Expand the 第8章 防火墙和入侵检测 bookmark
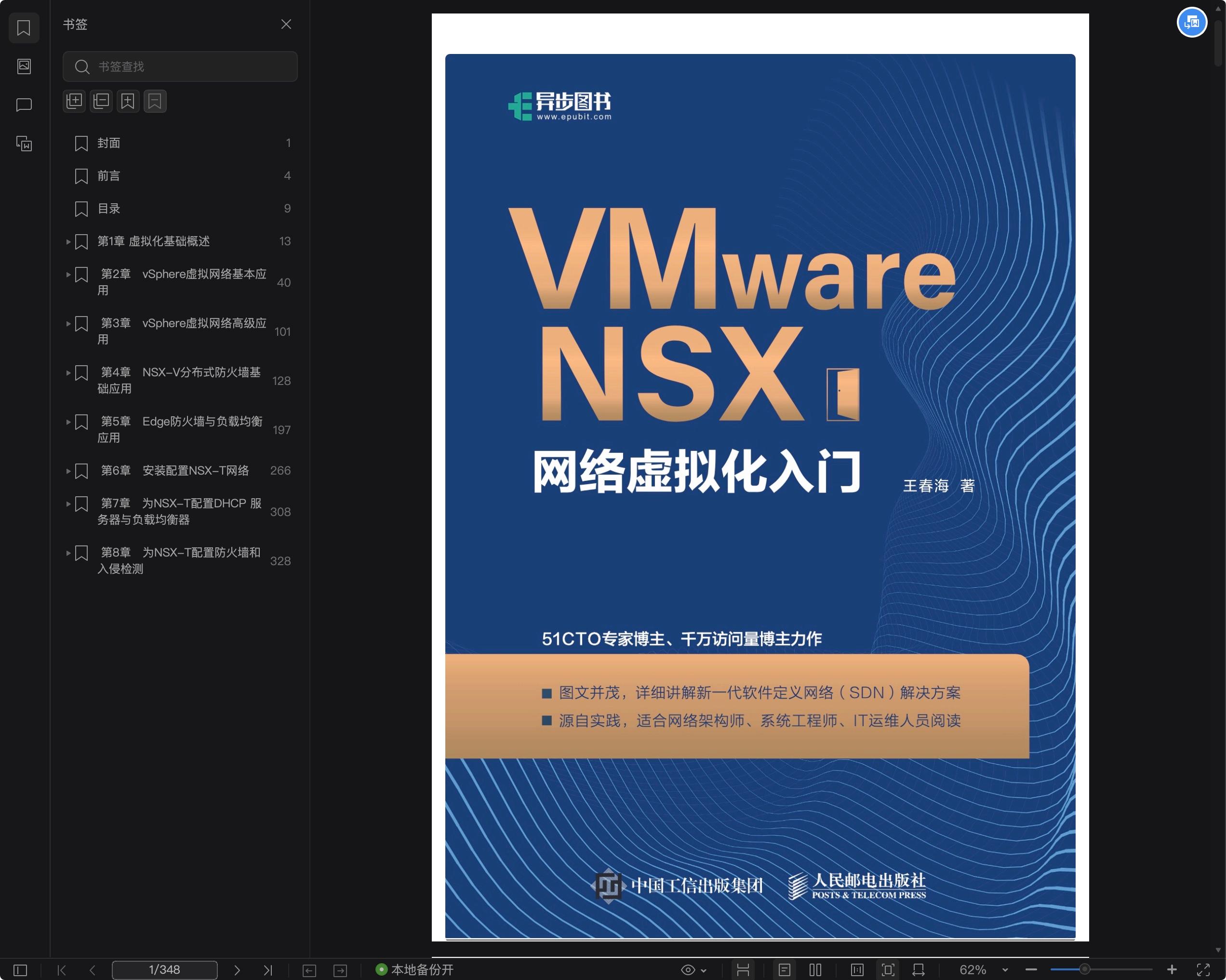Screen dimensions: 1226x980 [68, 553]
